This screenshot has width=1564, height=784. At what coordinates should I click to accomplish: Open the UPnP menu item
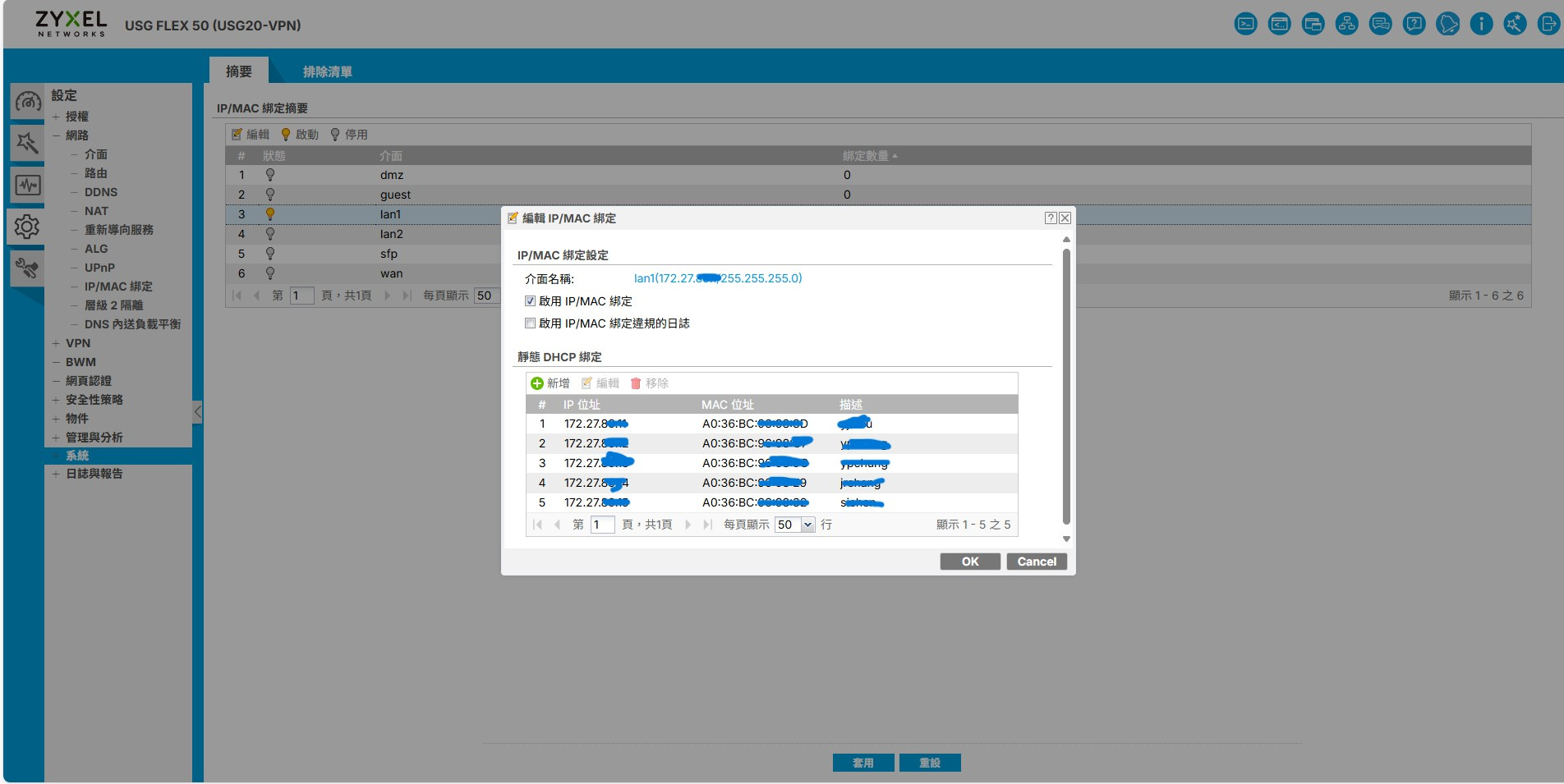click(99, 268)
